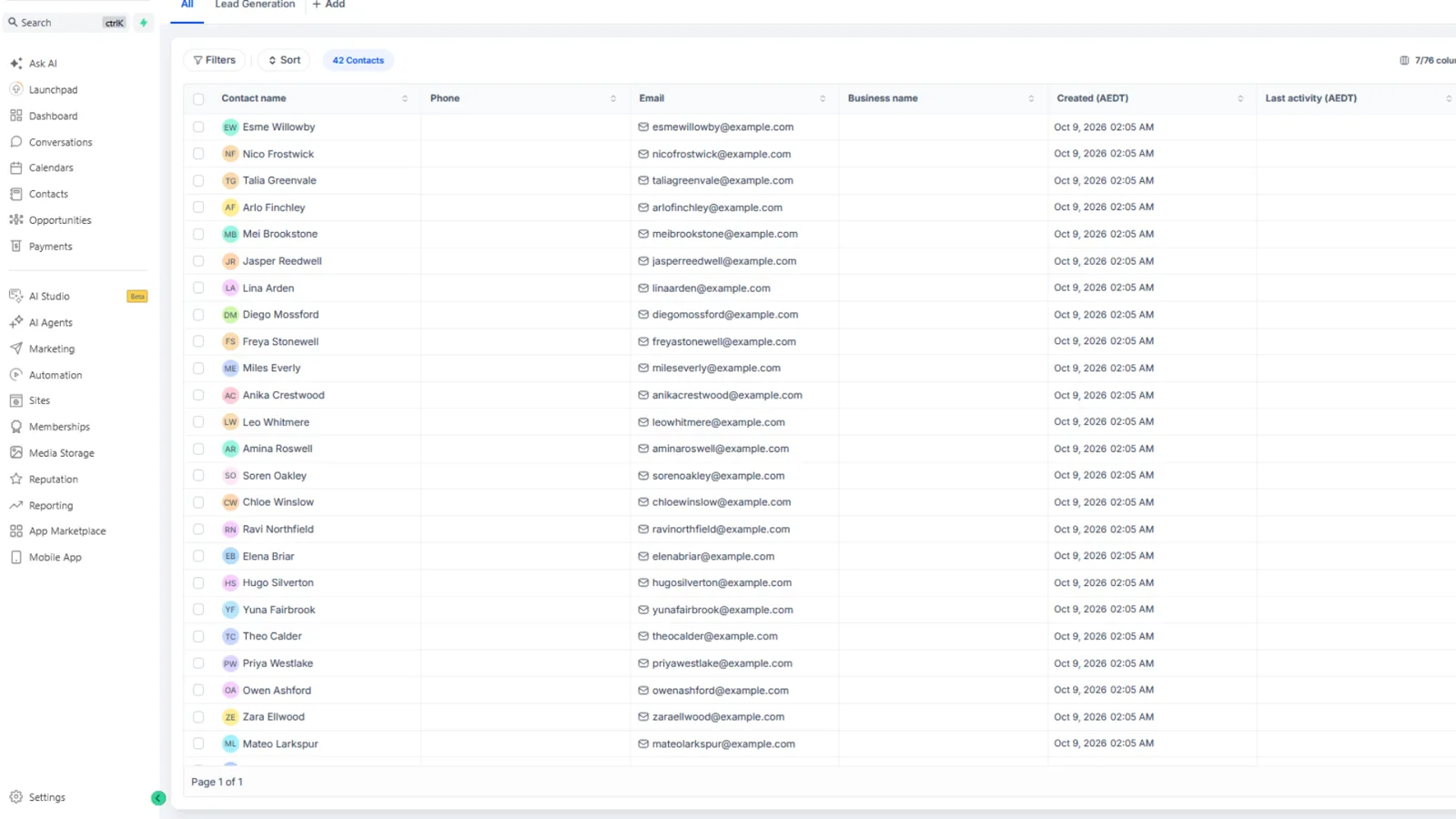
Task: Open Miles Everly contact link
Action: (x=271, y=369)
